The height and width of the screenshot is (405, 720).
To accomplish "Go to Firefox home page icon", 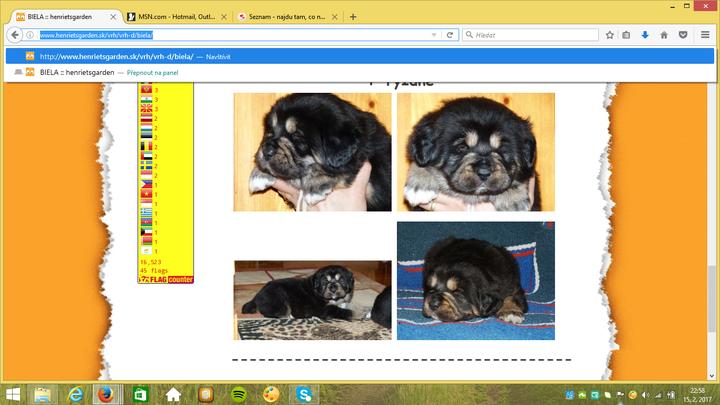I will 663,35.
